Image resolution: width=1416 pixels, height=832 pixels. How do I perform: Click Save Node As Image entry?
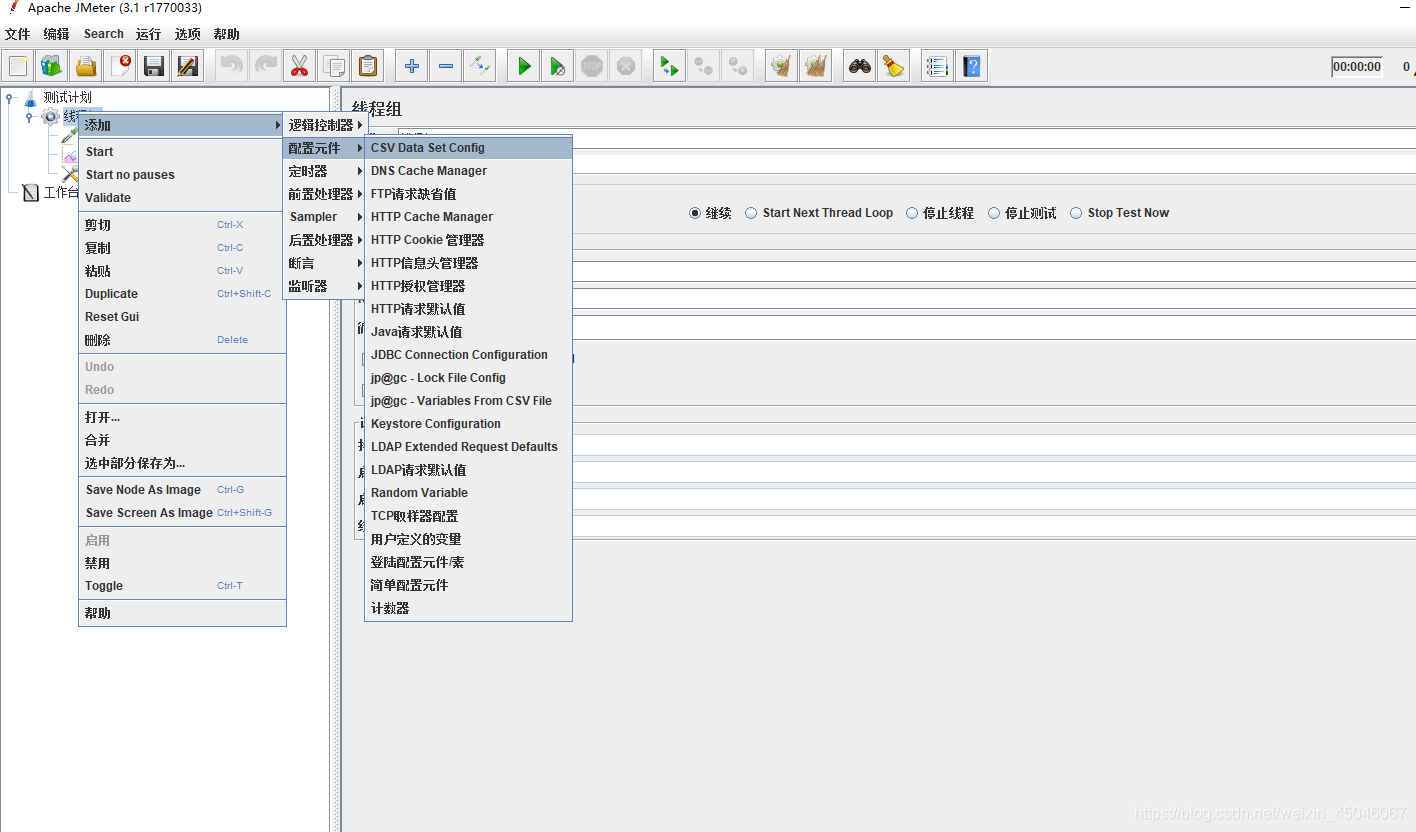[x=182, y=490]
